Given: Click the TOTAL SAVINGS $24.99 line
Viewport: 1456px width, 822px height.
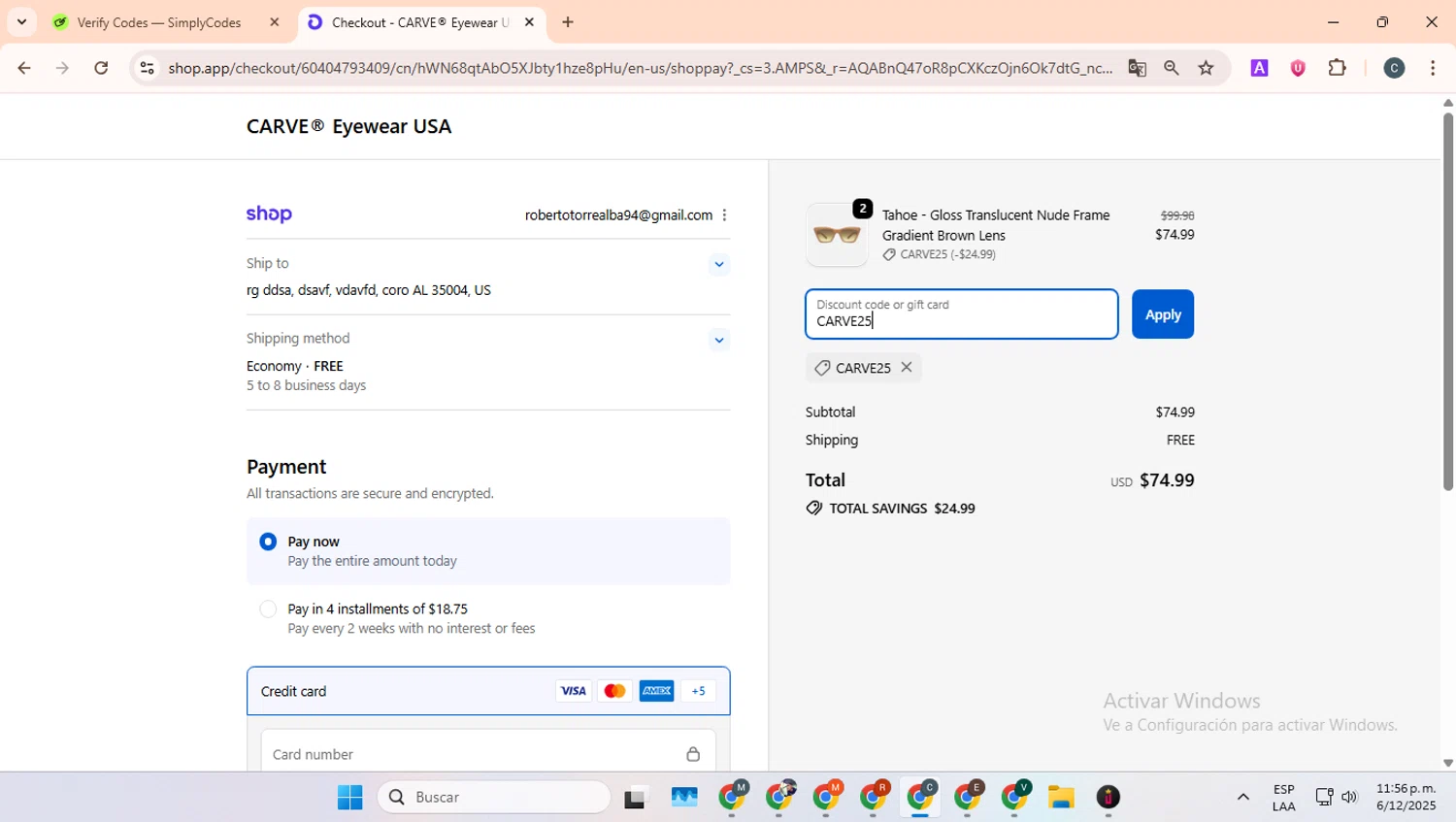Looking at the screenshot, I should pos(890,509).
